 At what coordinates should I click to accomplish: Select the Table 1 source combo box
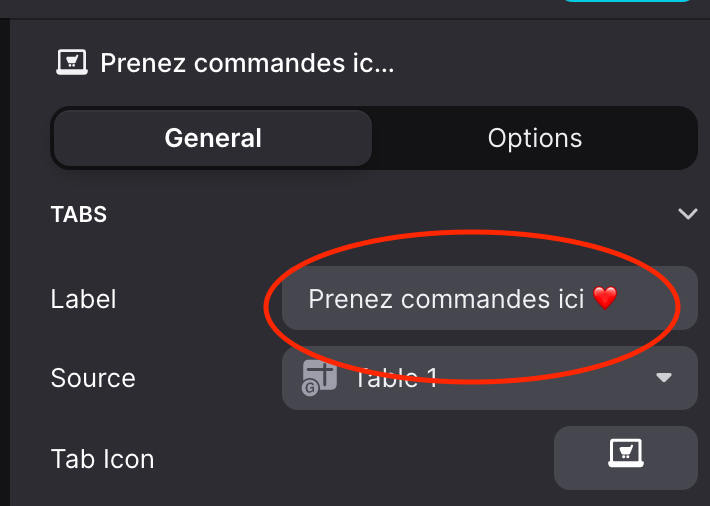point(489,378)
